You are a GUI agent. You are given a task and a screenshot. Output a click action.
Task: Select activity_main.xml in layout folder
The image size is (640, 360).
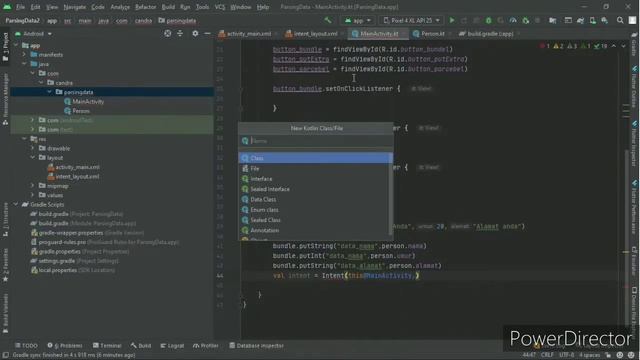coord(77,167)
